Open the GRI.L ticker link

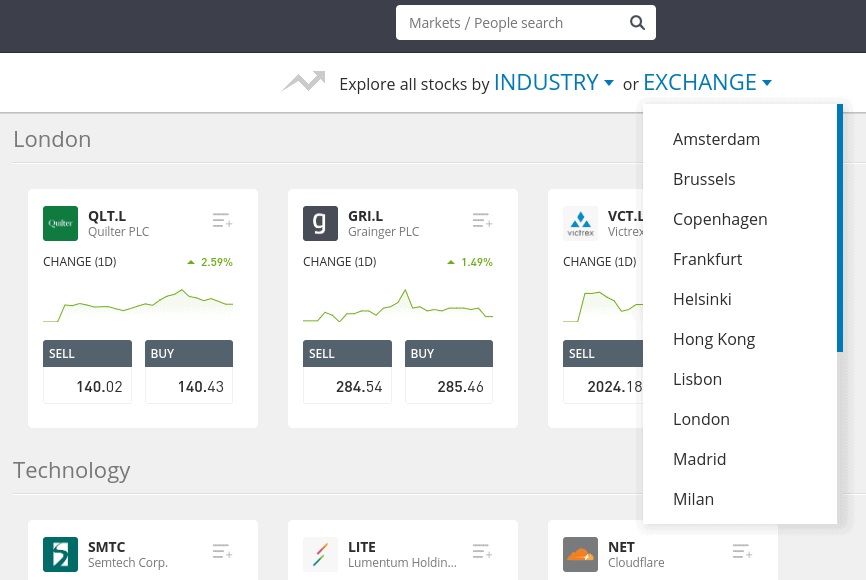click(x=366, y=216)
